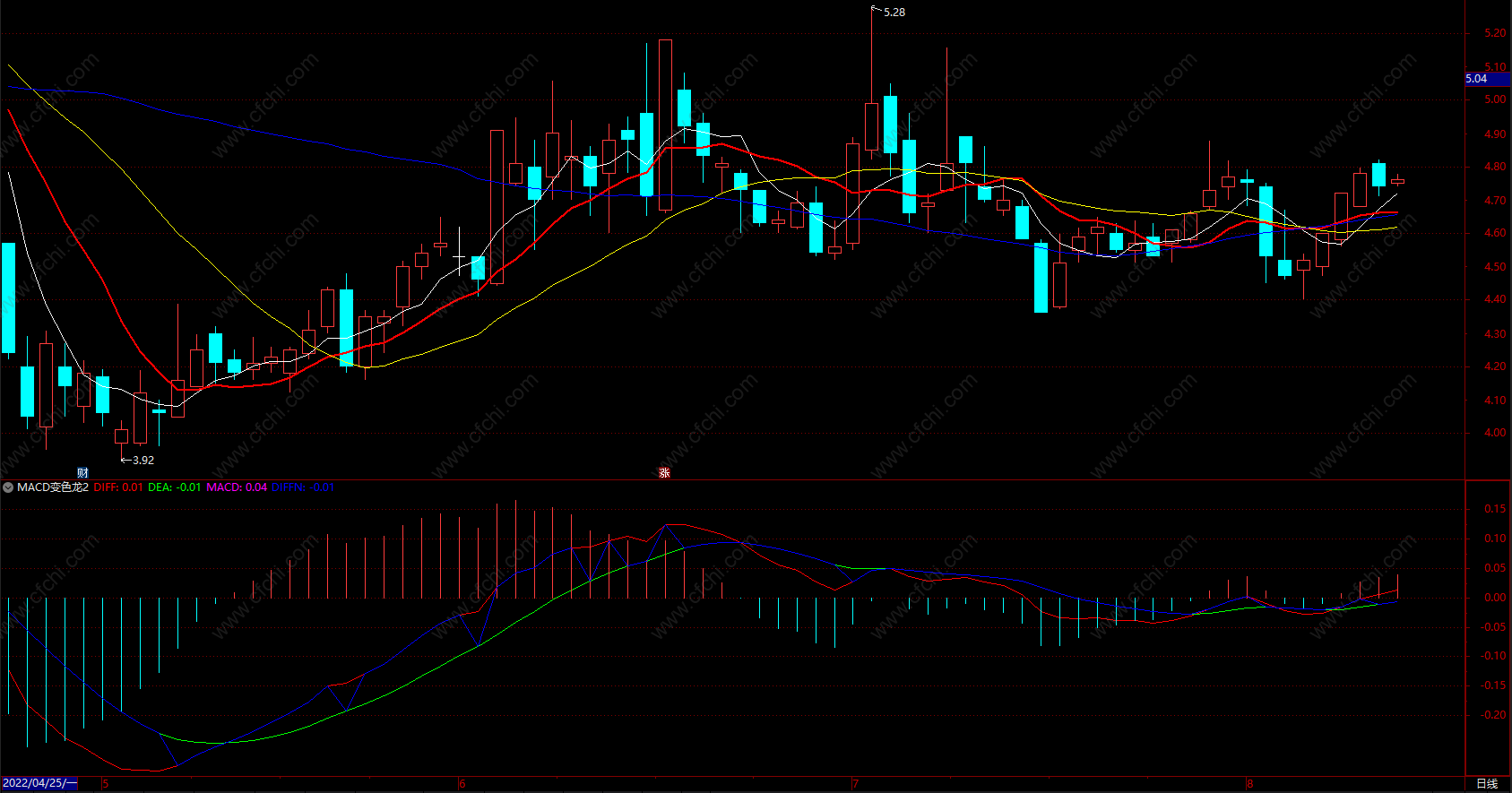Click the DIFF: 0.01 value label
This screenshot has width=1512, height=793.
[x=118, y=487]
